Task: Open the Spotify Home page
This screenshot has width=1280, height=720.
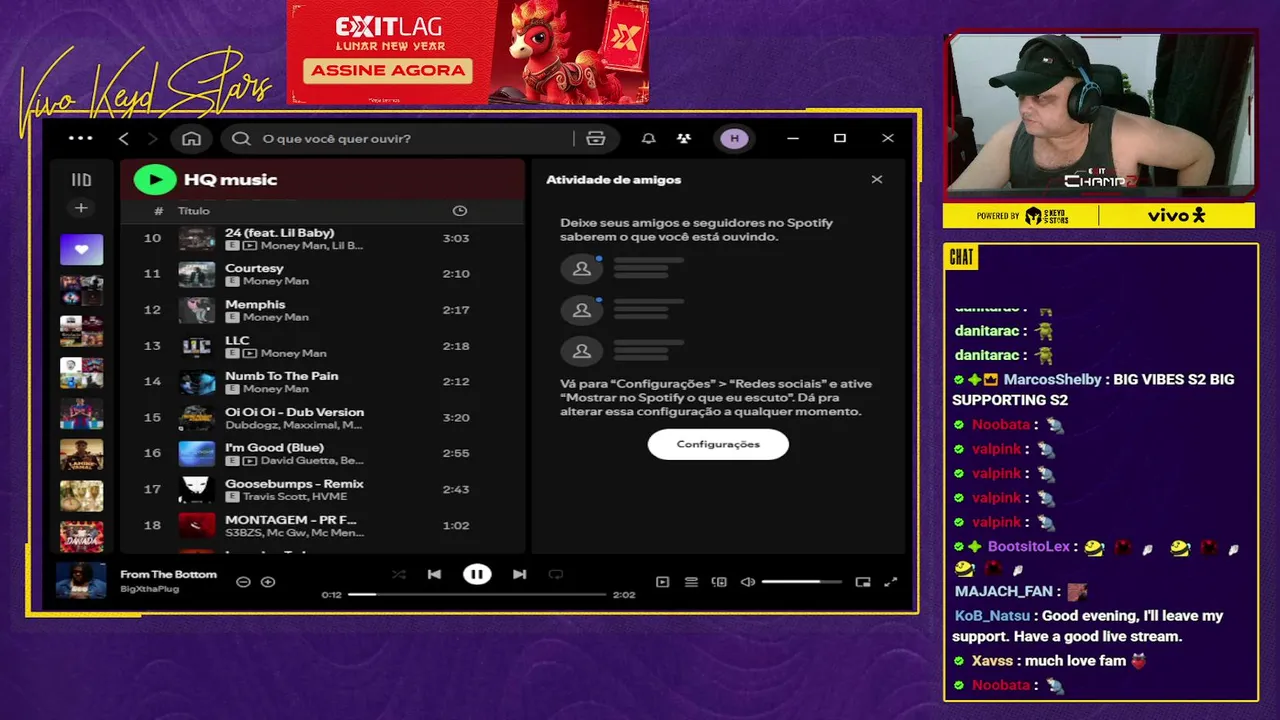Action: pos(191,138)
